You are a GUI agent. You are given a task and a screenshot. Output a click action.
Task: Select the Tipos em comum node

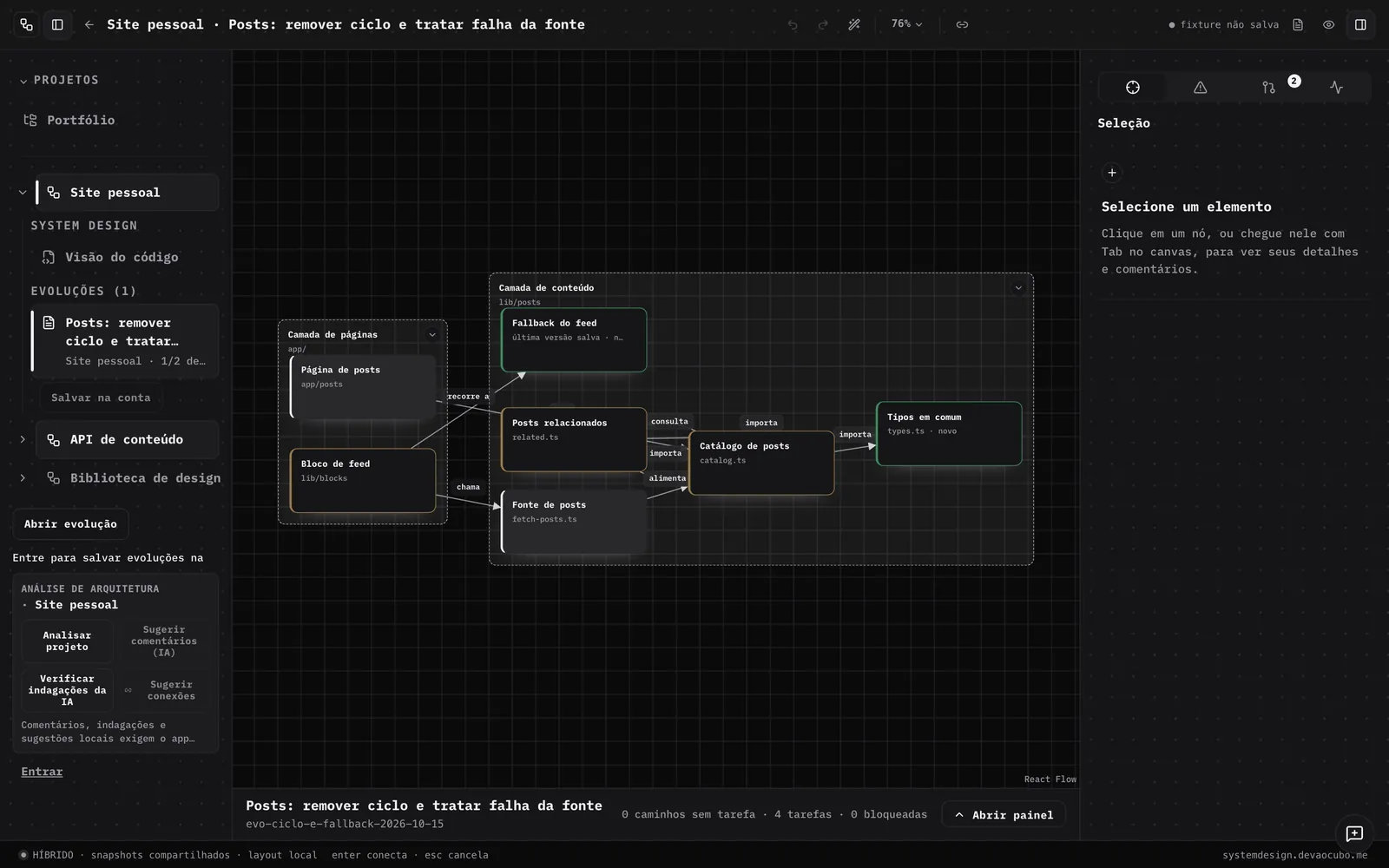coord(949,433)
